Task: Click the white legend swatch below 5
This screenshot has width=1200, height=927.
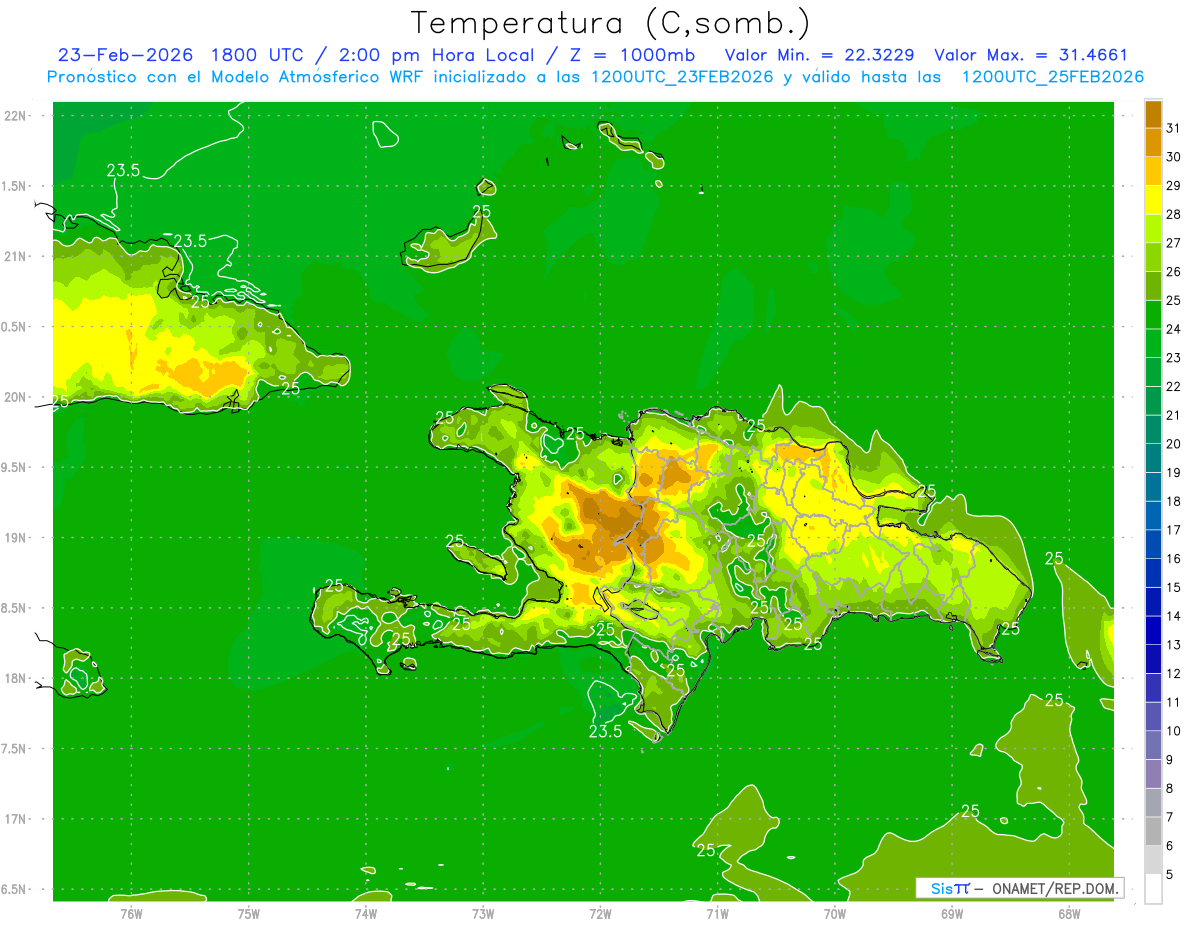Action: (x=1153, y=890)
